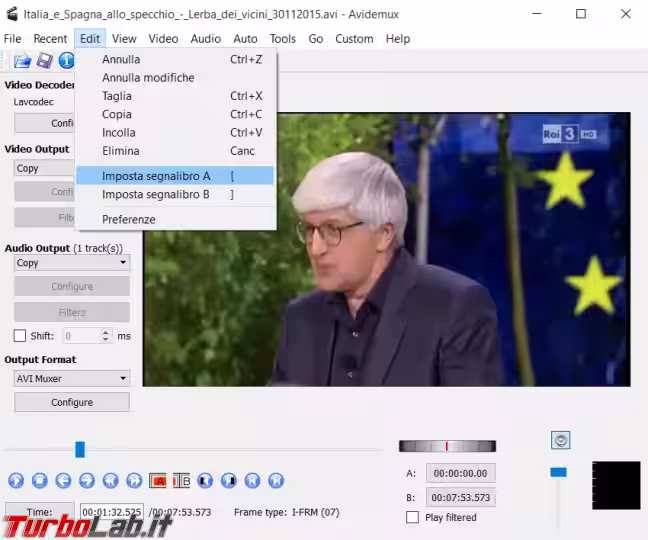Open the Recent menu

(x=50, y=39)
